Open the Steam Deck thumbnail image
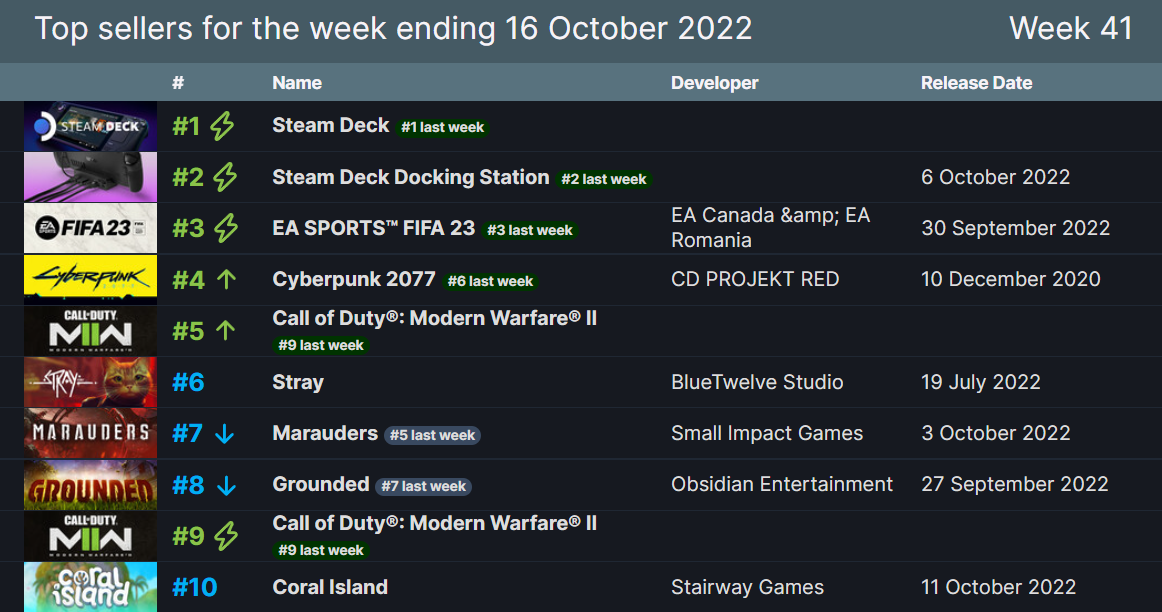 [x=90, y=126]
